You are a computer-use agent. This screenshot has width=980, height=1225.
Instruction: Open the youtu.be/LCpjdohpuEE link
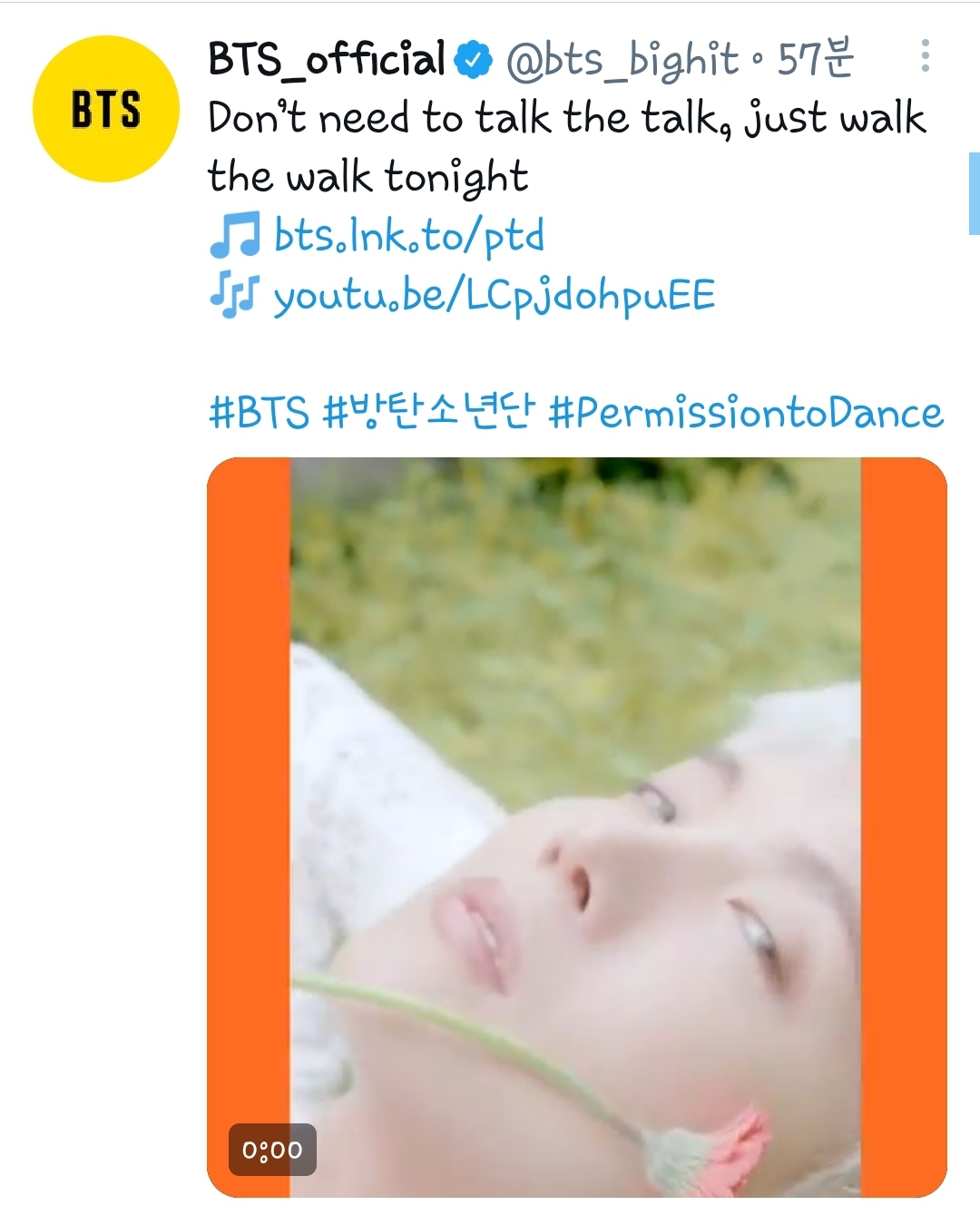coord(495,296)
